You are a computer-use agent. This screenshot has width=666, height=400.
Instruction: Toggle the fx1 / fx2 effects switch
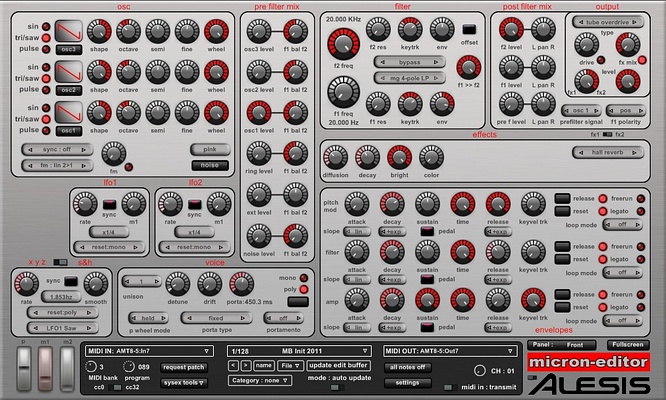[x=607, y=135]
